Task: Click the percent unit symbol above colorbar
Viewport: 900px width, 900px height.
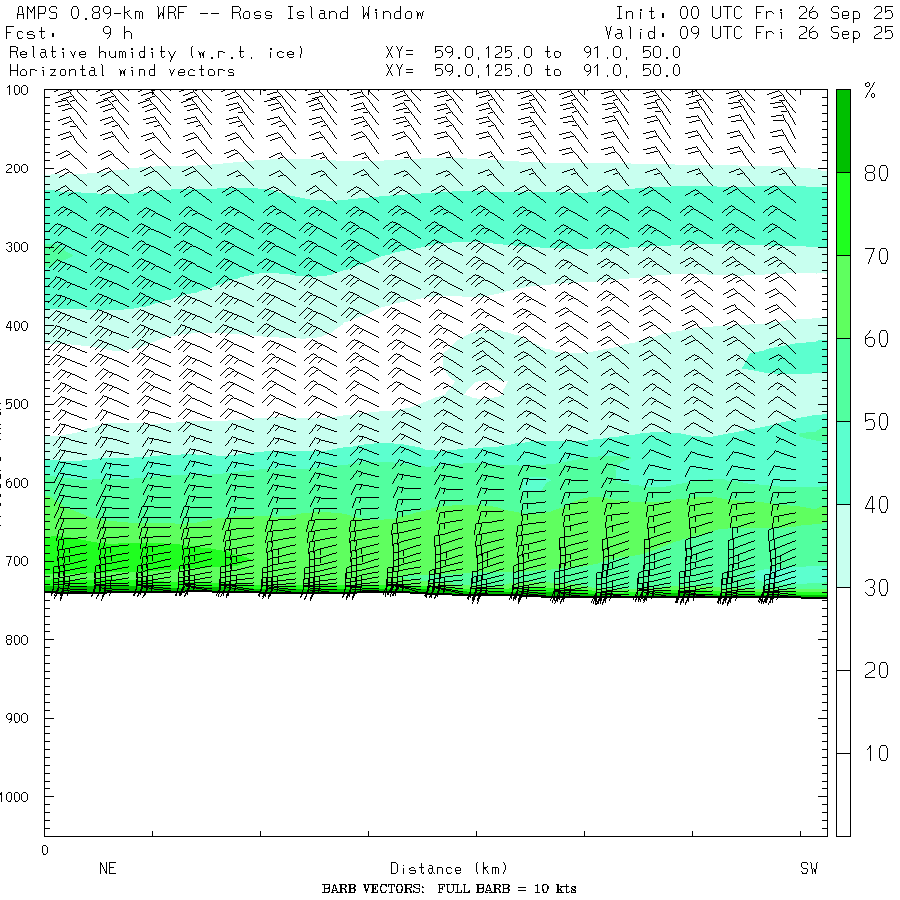Action: (869, 92)
